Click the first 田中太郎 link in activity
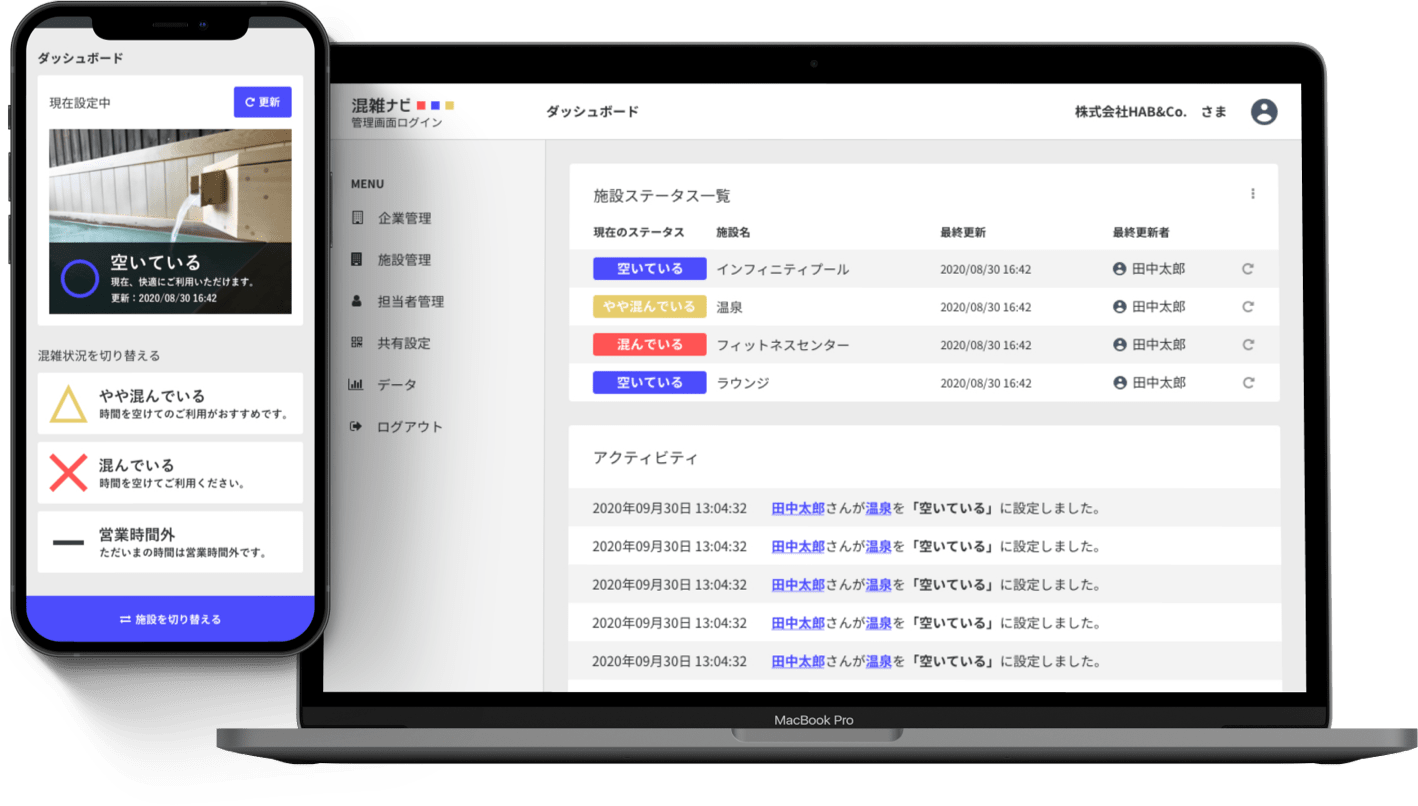 [797, 508]
